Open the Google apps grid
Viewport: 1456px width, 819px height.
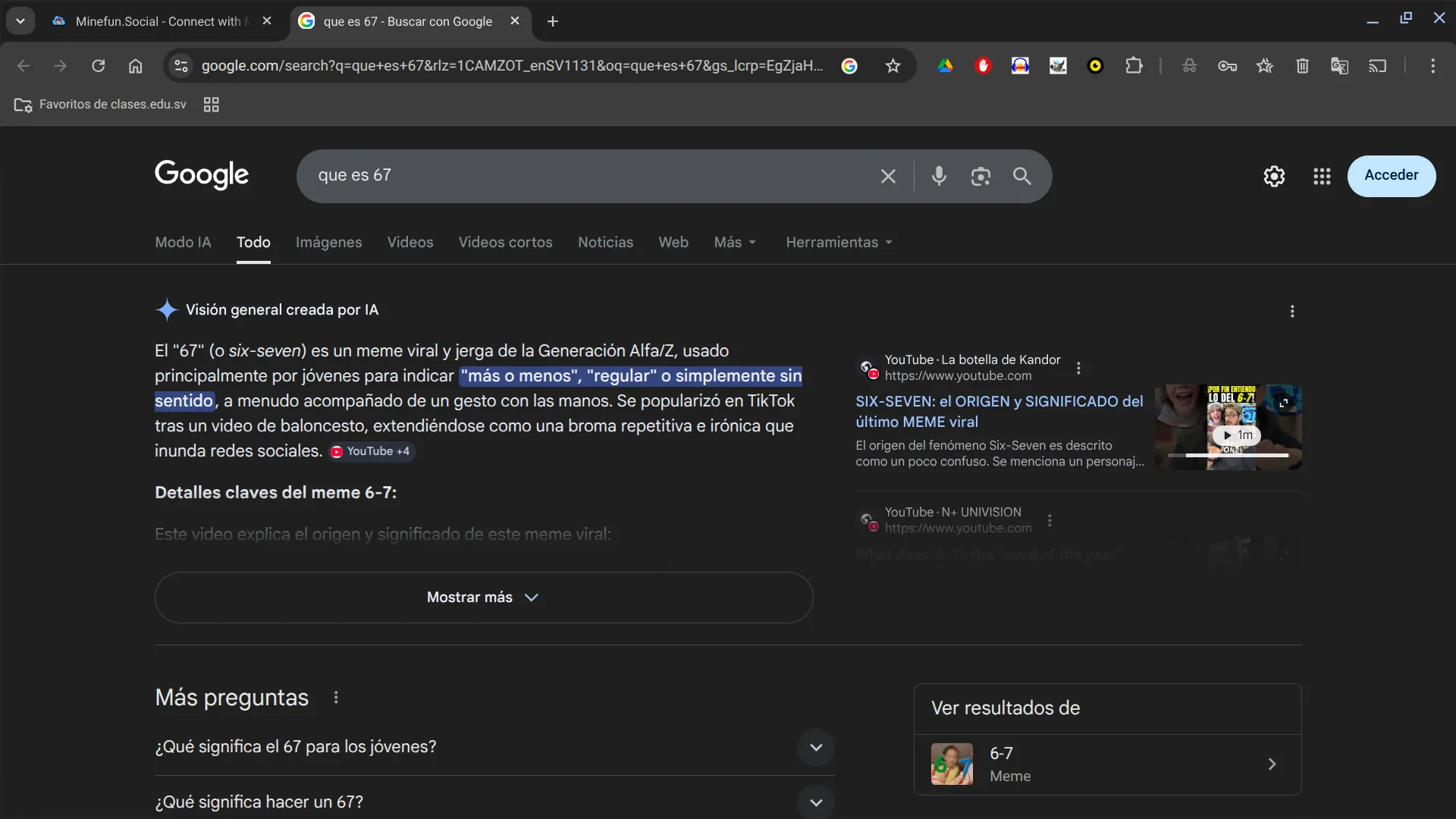pos(1322,176)
